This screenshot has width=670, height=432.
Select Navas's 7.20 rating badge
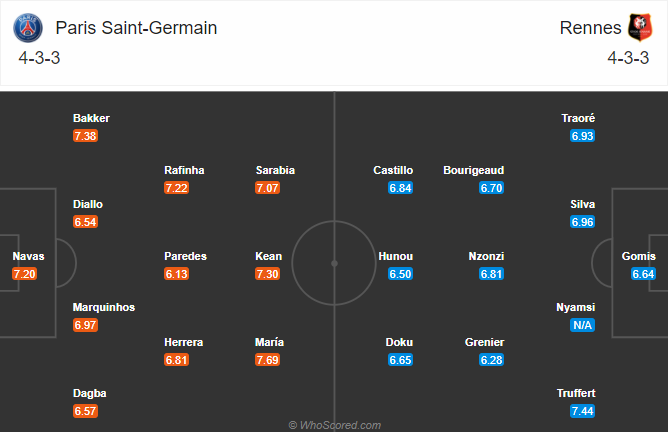(24, 274)
